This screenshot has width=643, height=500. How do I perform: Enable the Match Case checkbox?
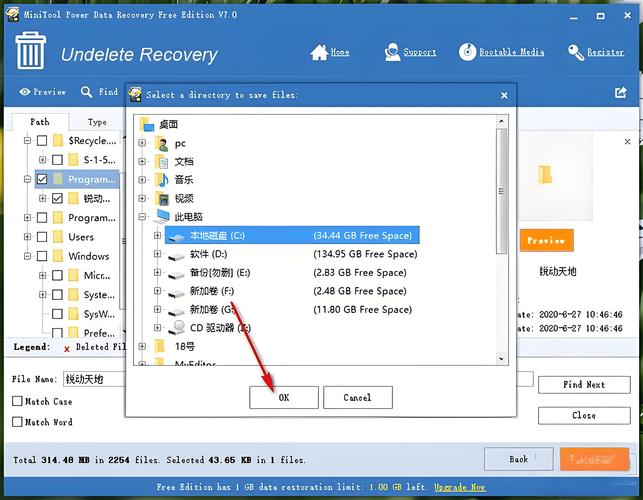pos(17,401)
